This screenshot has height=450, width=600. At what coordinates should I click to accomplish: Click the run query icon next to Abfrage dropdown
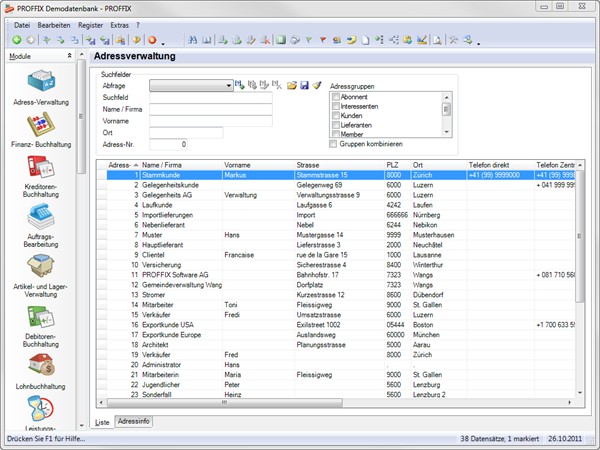[x=240, y=85]
